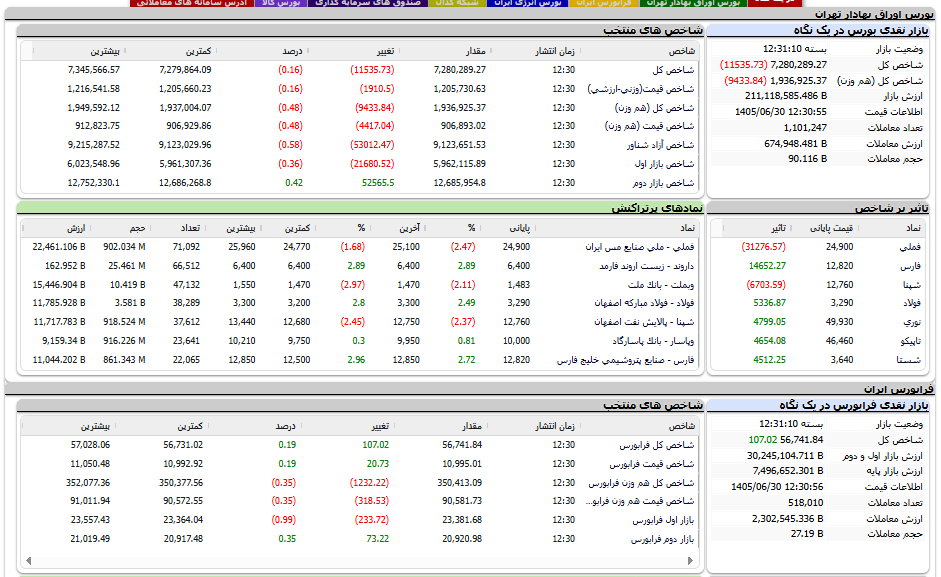The height and width of the screenshot is (577, 941).
Task: Open the بورس انرژی ایران blue tab
Action: (528, 3)
